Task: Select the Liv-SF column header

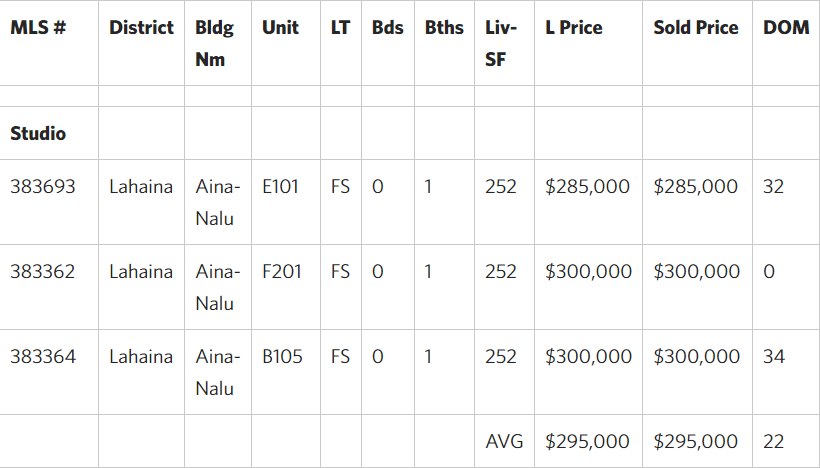Action: 500,43
